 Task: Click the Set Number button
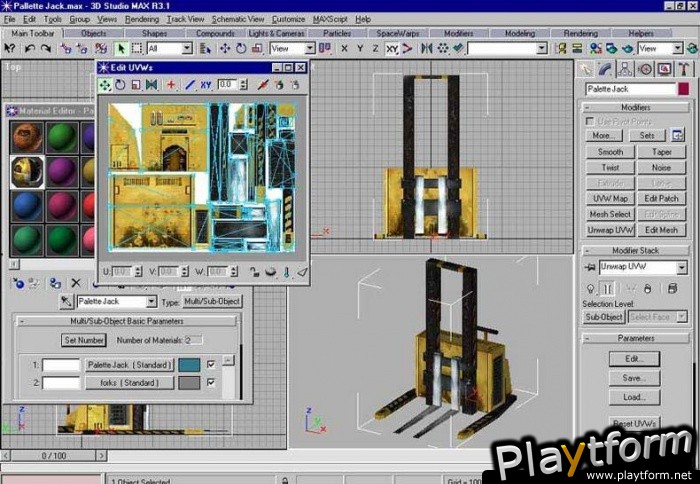84,340
